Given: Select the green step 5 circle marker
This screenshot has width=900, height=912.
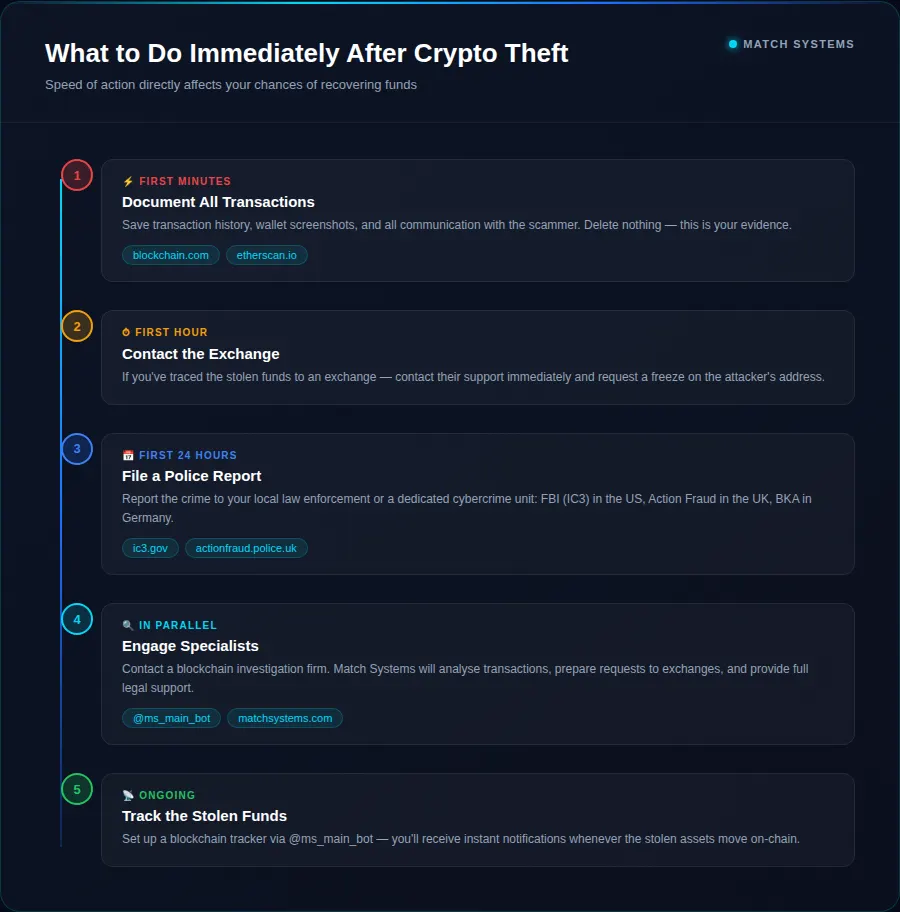Looking at the screenshot, I should (x=77, y=789).
